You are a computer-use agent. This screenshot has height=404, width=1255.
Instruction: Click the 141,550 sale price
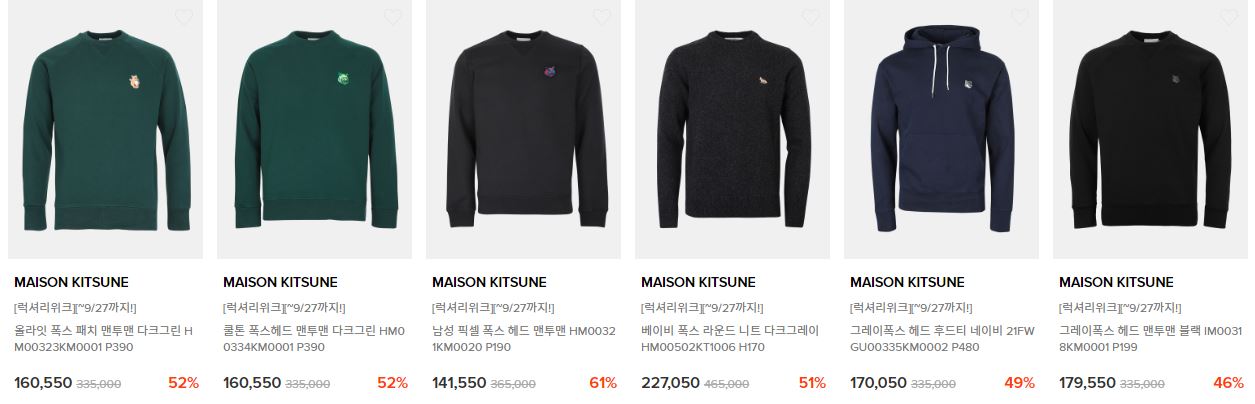click(x=459, y=383)
